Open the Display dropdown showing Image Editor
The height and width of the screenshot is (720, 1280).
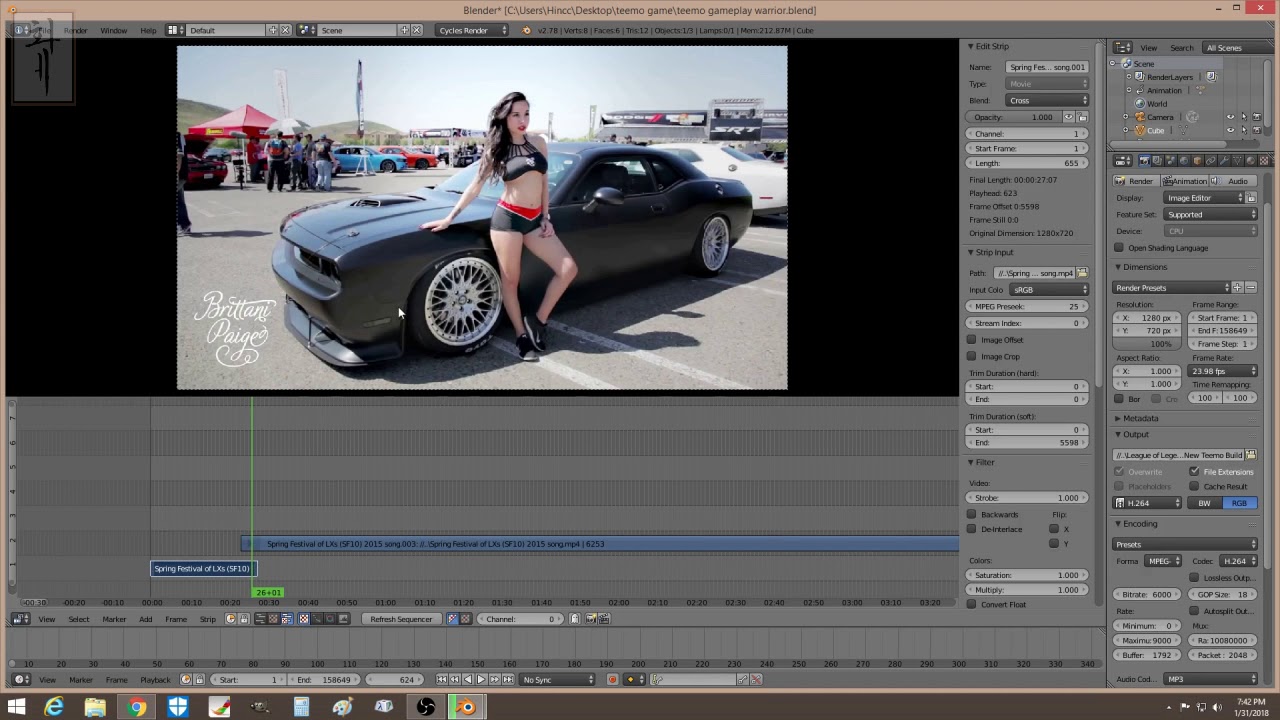pos(1203,198)
